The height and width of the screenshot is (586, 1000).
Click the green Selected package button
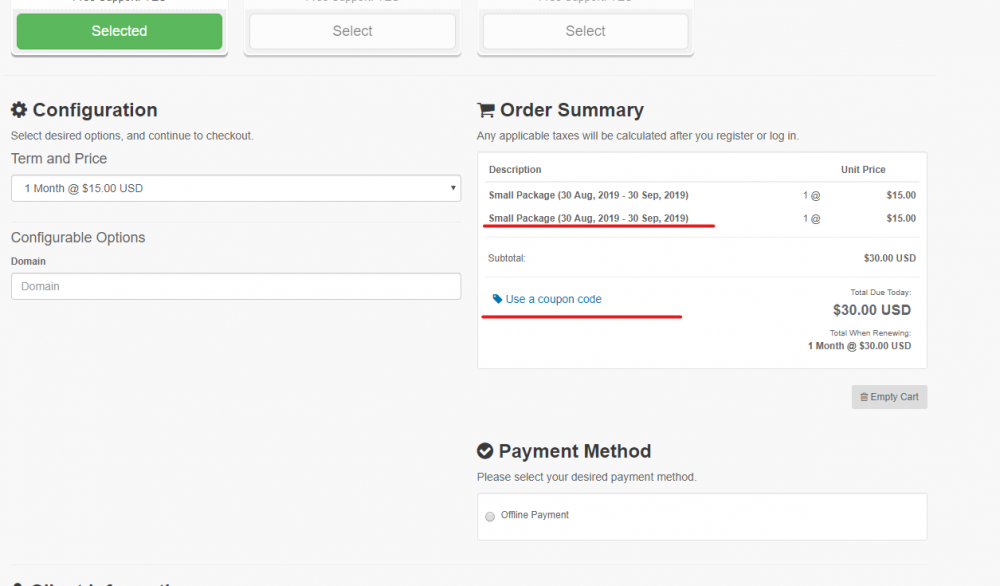click(x=119, y=31)
